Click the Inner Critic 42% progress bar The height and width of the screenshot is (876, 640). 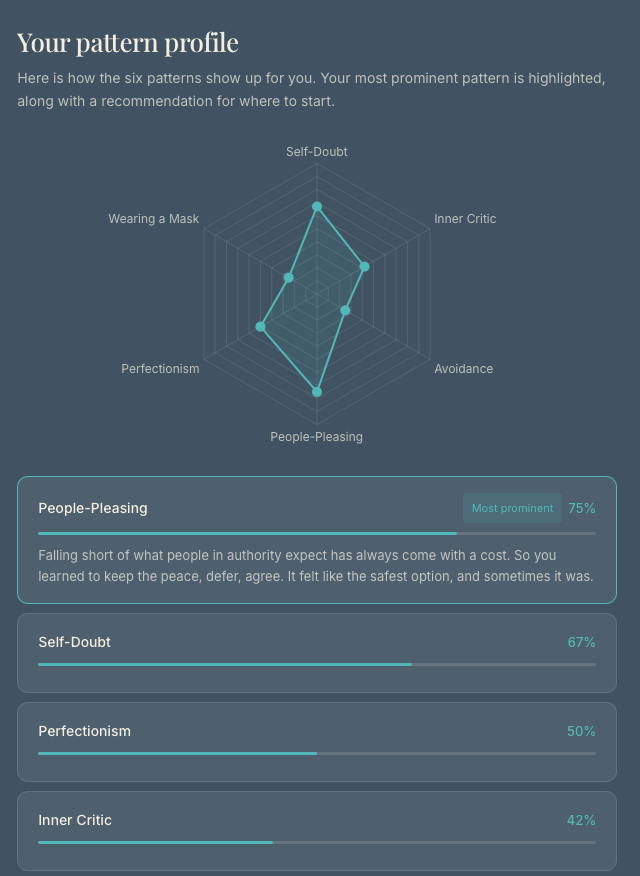[x=317, y=842]
